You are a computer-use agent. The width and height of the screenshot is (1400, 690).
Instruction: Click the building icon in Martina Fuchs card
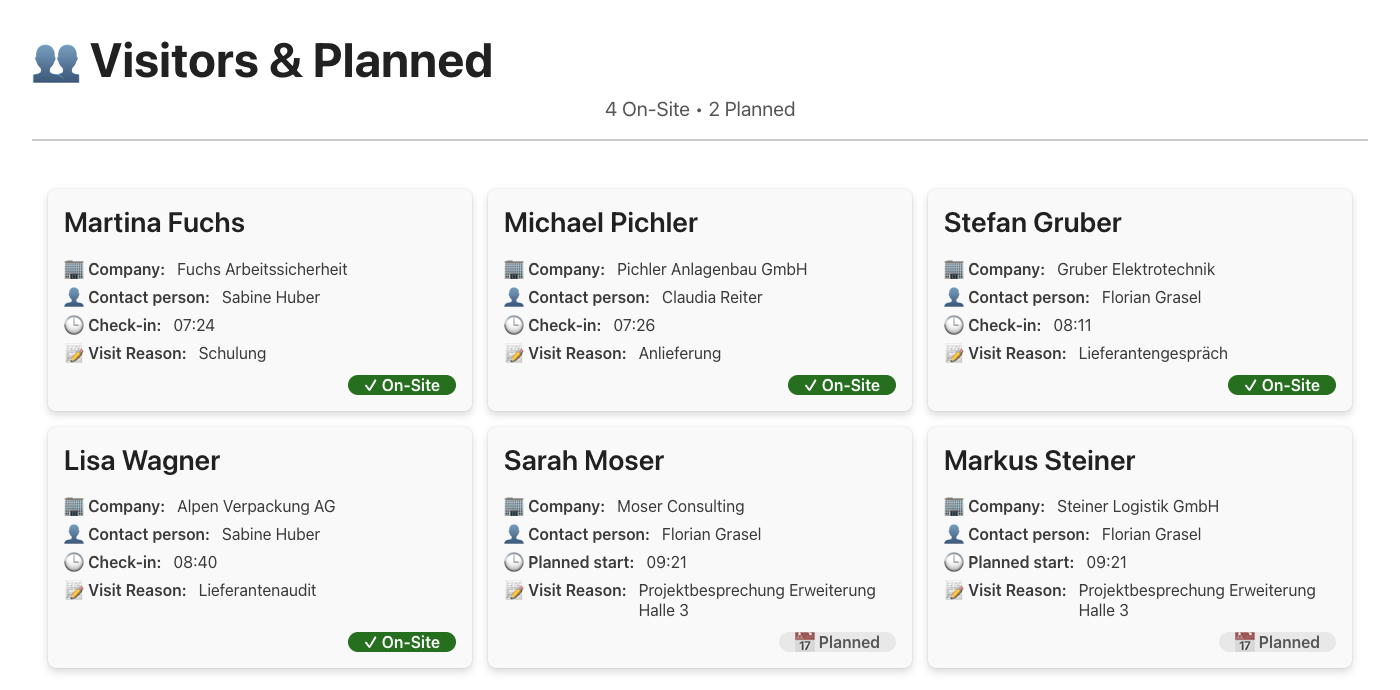click(x=74, y=269)
